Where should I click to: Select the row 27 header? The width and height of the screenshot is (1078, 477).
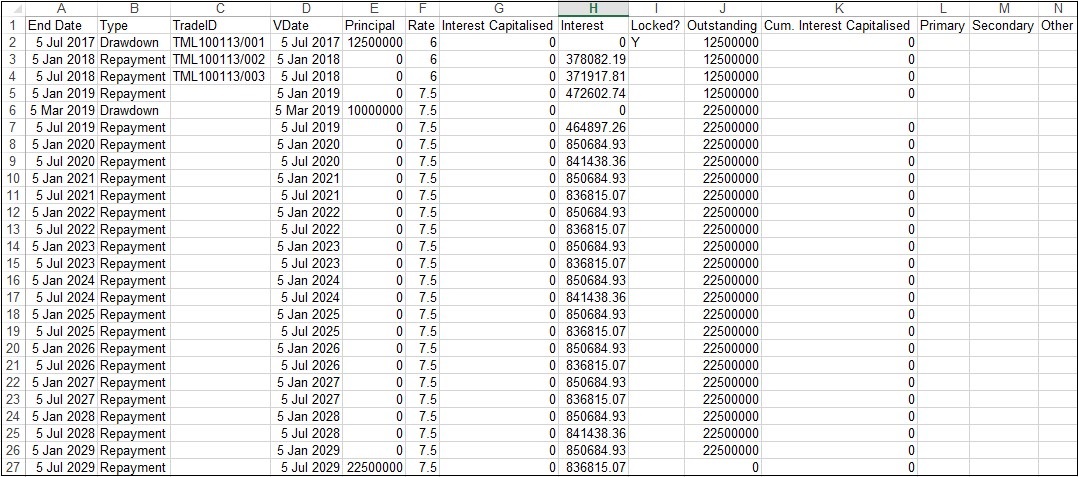(12, 467)
